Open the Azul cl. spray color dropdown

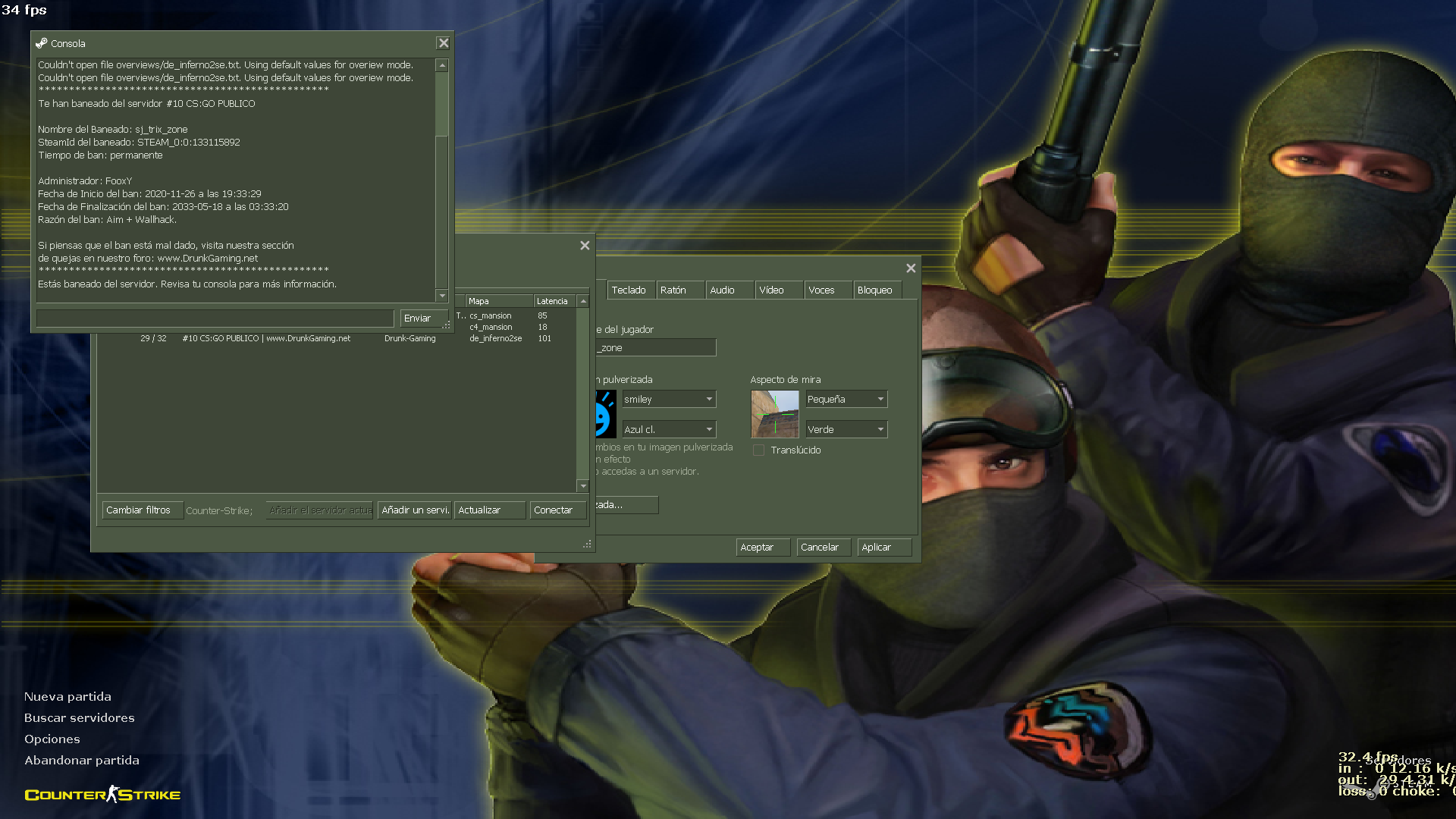click(669, 430)
